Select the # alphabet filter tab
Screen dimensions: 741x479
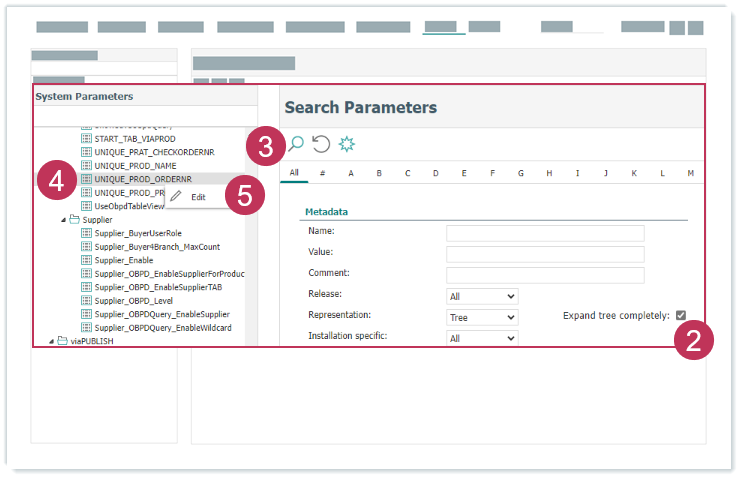[x=322, y=173]
